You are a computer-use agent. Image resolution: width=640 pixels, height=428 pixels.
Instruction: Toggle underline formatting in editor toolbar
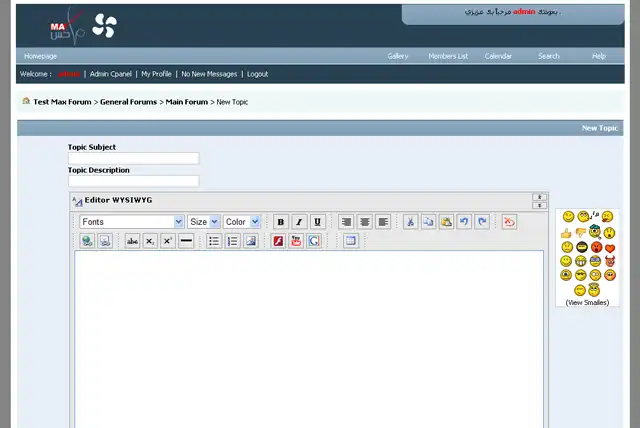pyautogui.click(x=317, y=222)
